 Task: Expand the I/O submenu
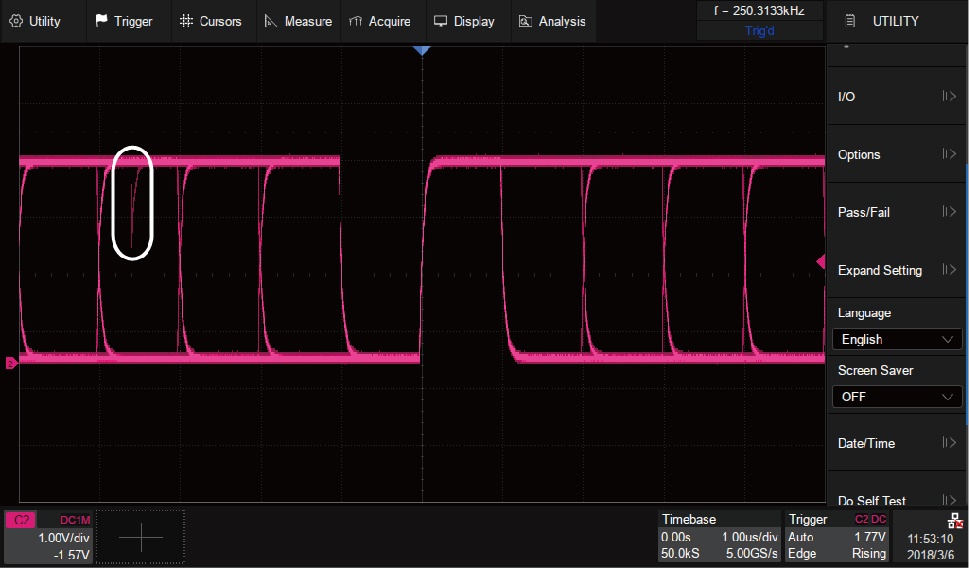tap(897, 97)
